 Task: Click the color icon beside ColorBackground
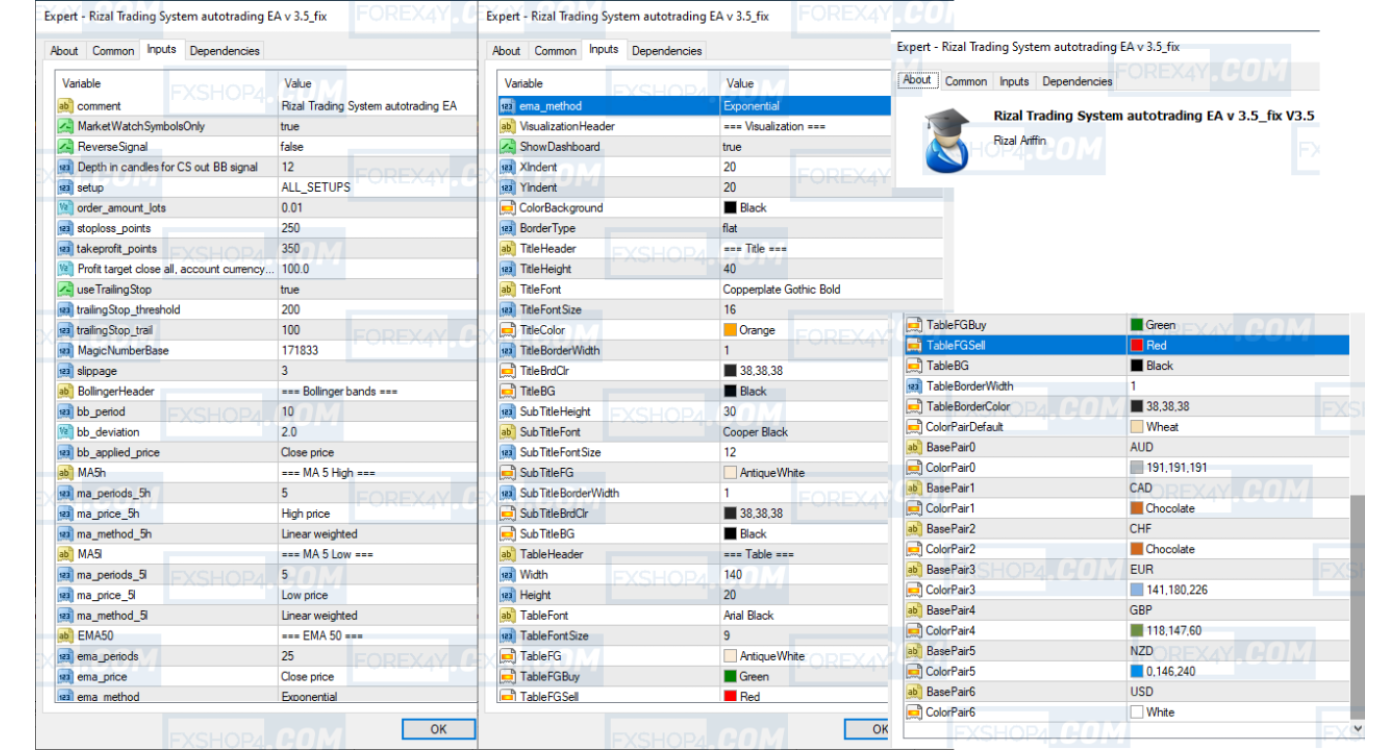(x=507, y=208)
